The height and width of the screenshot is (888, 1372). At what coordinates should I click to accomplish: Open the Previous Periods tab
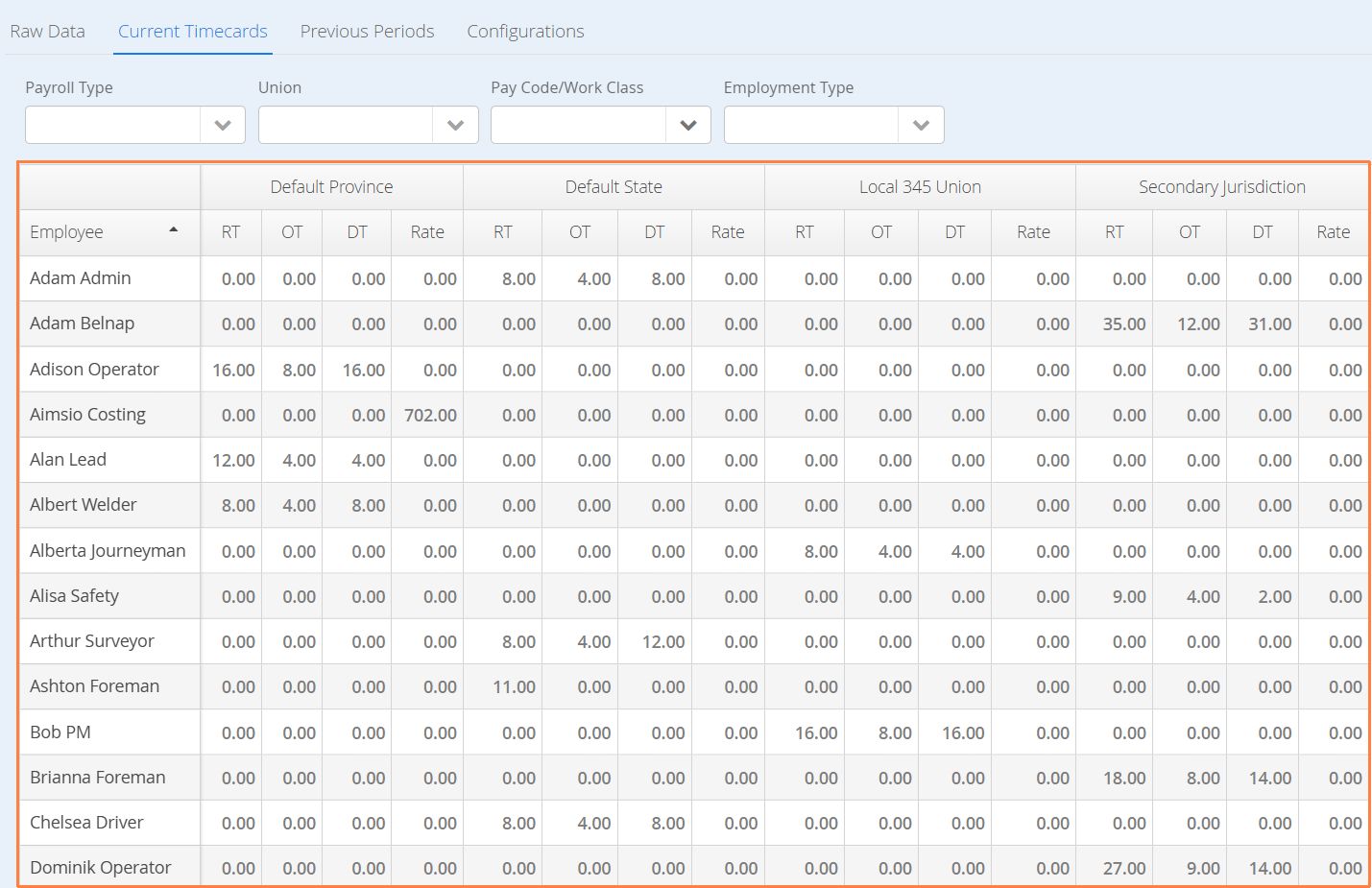tap(367, 31)
